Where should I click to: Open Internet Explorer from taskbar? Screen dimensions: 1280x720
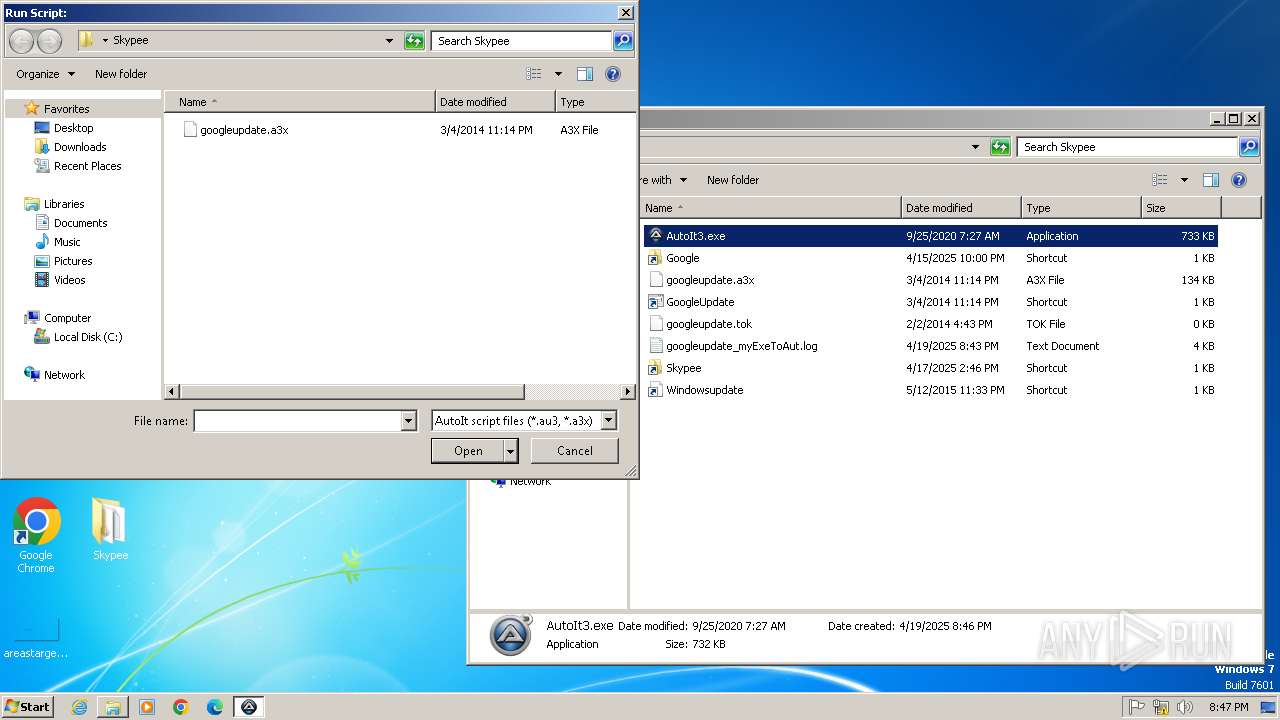(x=79, y=707)
